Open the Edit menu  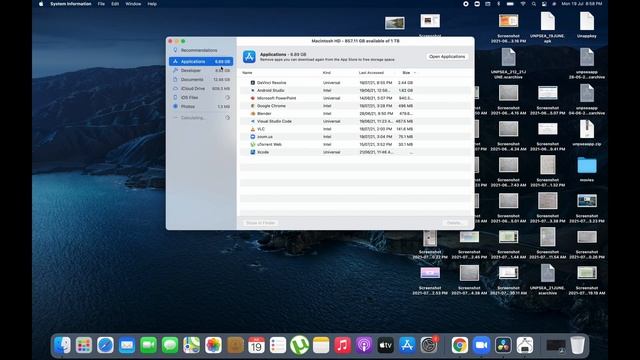click(x=115, y=4)
